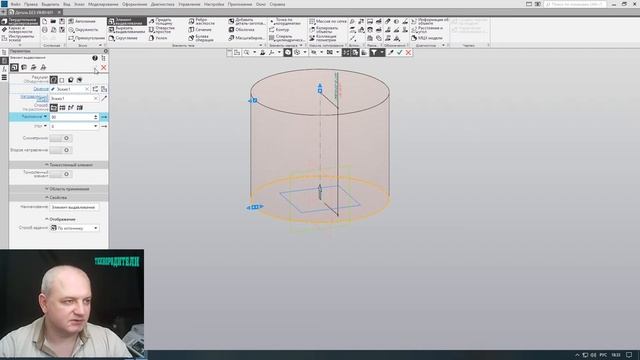Open the Диагностика menu
This screenshot has width=640, height=360.
[x=162, y=4]
